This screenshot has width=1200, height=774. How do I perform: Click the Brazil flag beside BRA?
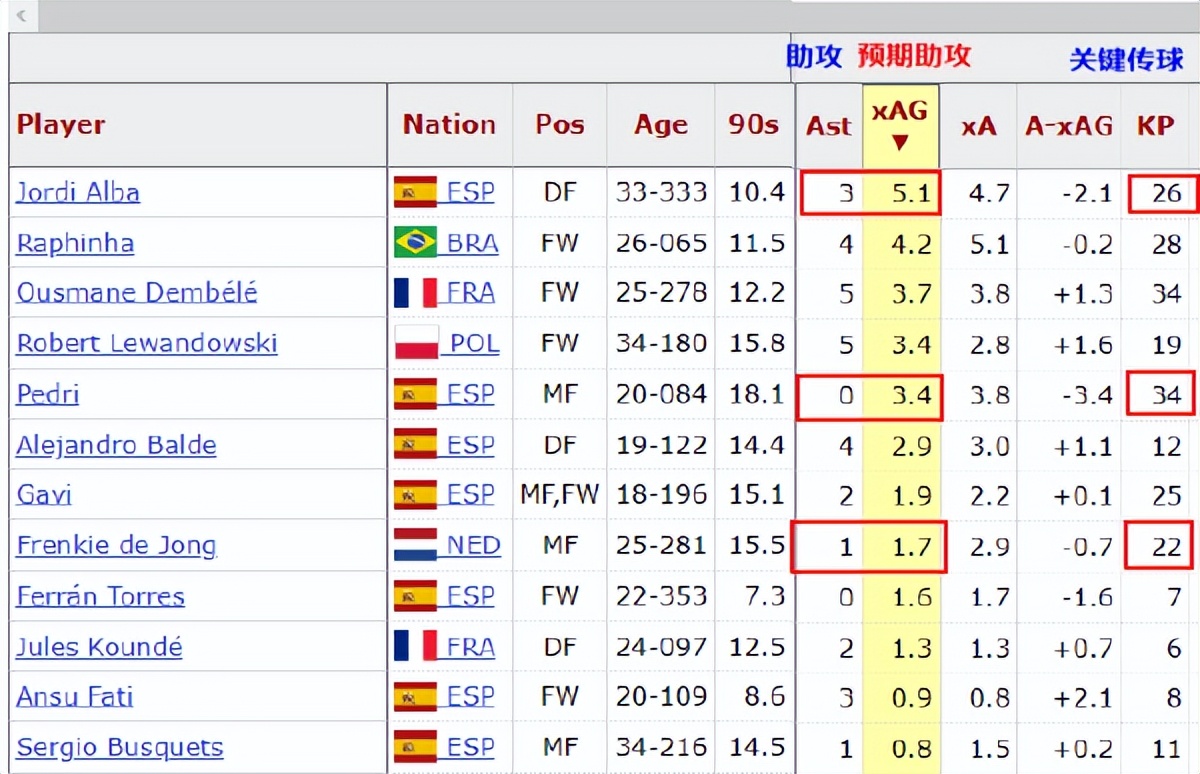coord(415,243)
